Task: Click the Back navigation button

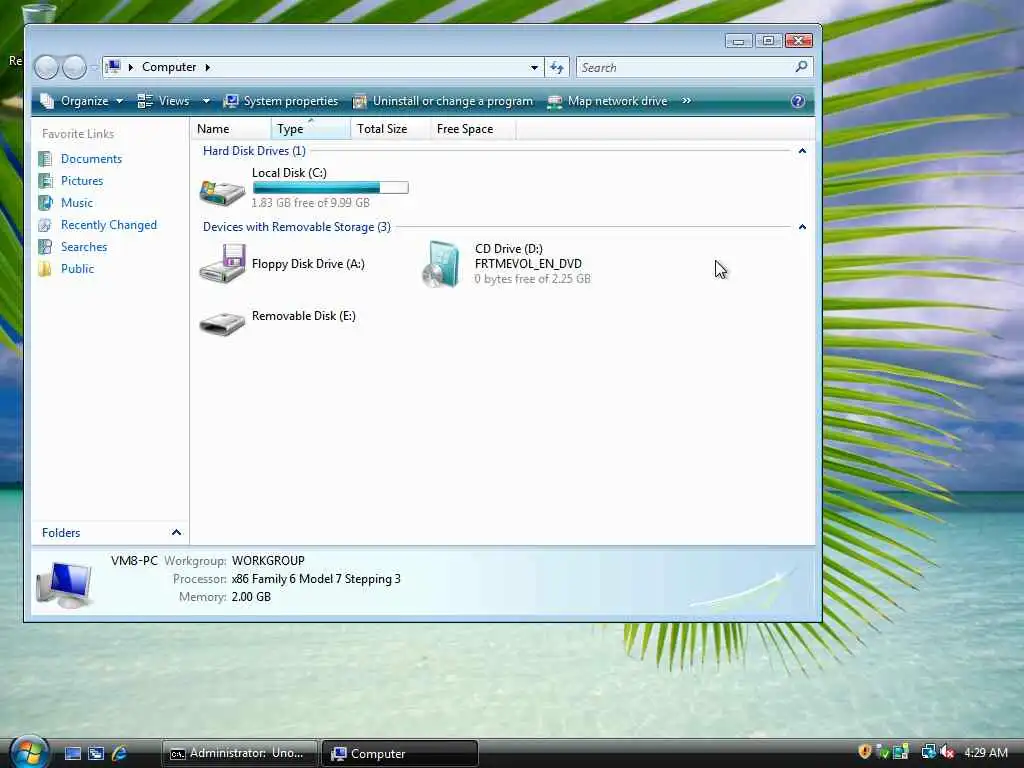Action: click(x=46, y=67)
